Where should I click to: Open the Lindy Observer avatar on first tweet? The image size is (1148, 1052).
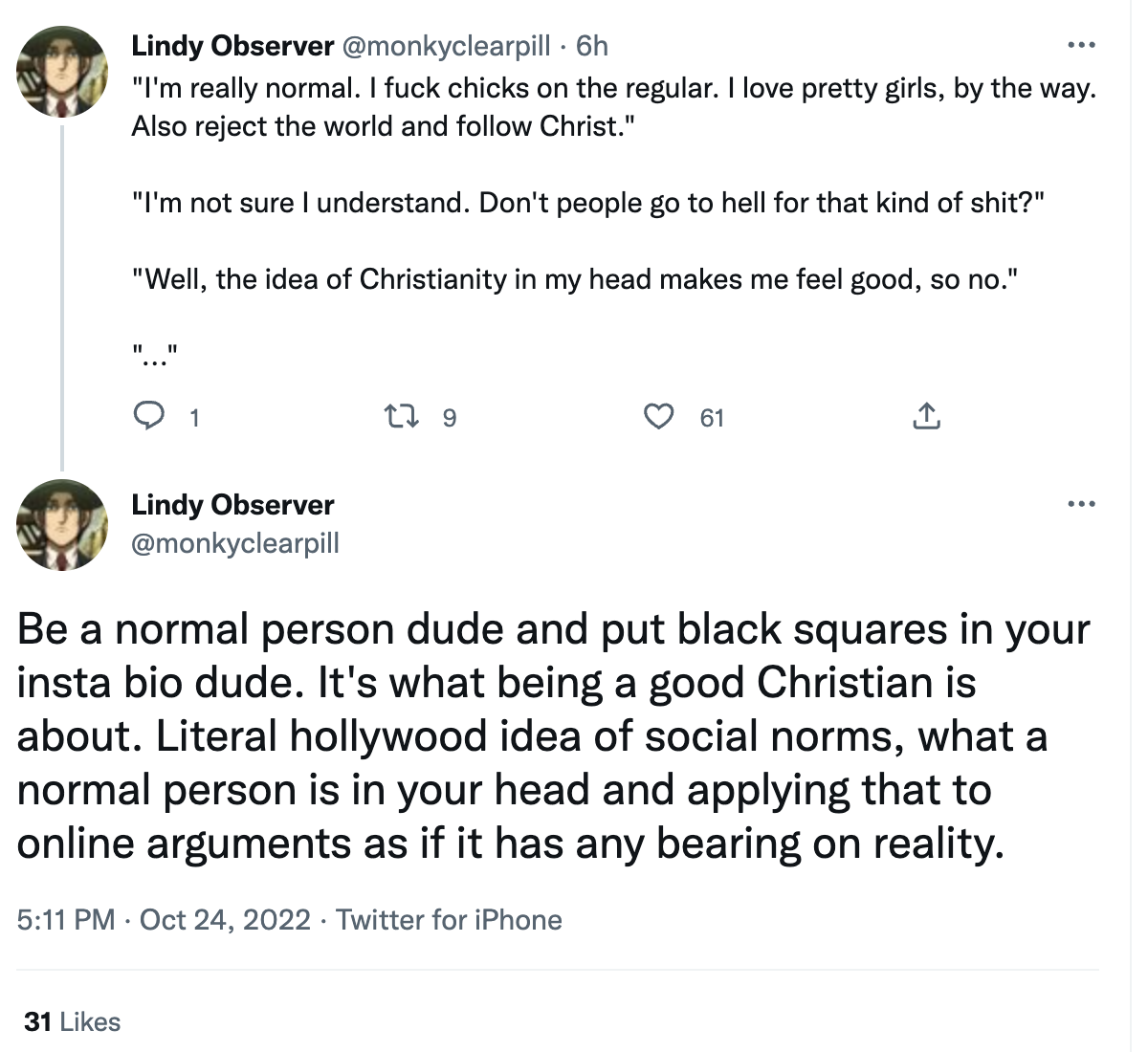point(63,72)
